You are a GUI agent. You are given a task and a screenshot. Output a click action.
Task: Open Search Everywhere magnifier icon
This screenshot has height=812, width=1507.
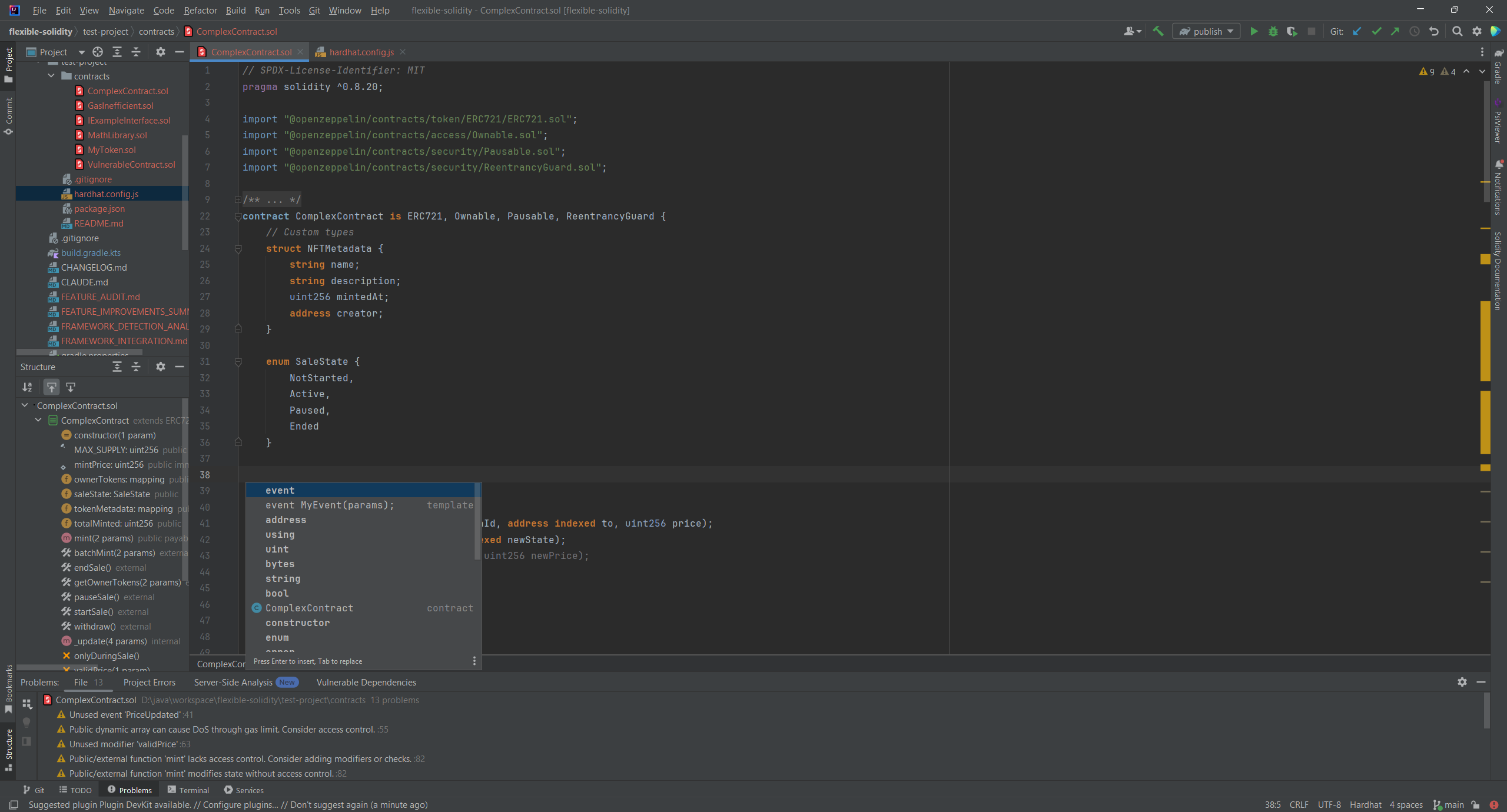point(1458,32)
